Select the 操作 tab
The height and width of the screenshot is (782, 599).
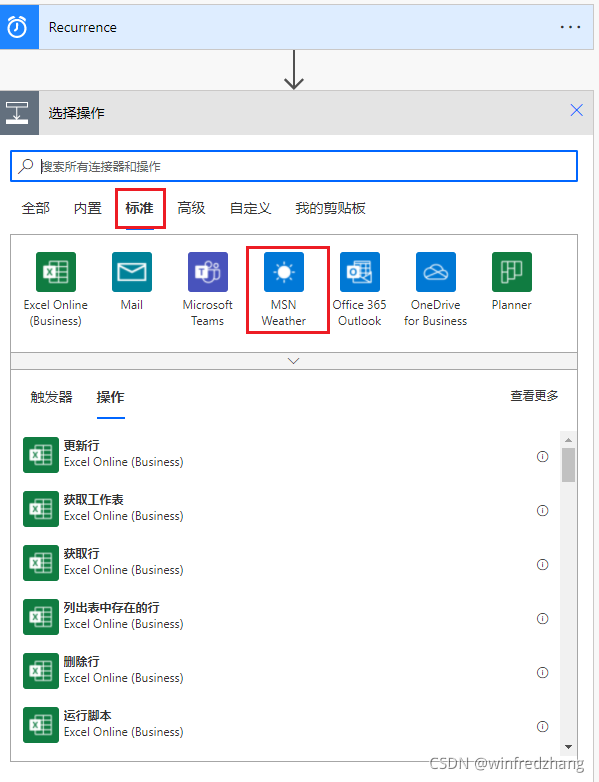(110, 397)
